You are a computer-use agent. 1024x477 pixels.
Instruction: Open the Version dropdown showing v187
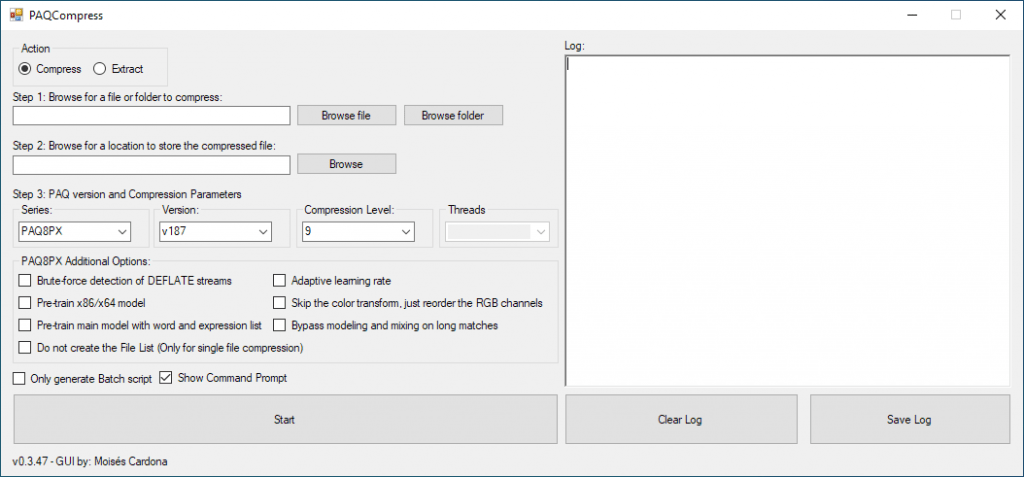(216, 231)
